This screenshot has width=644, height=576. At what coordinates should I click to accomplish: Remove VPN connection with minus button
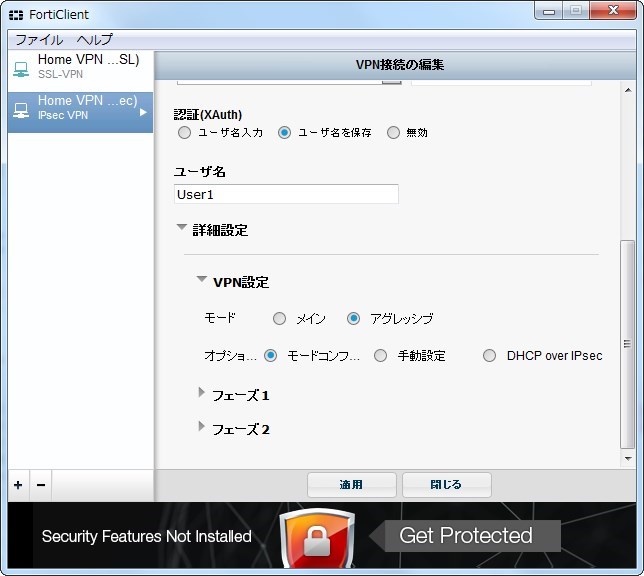(x=41, y=485)
